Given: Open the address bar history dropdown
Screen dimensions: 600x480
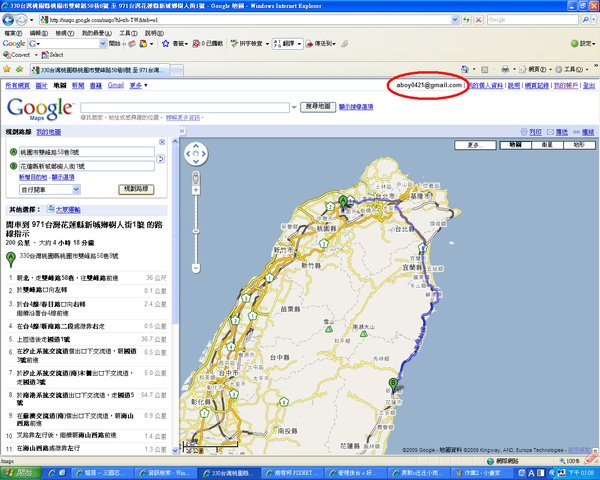Looking at the screenshot, I should [455, 20].
